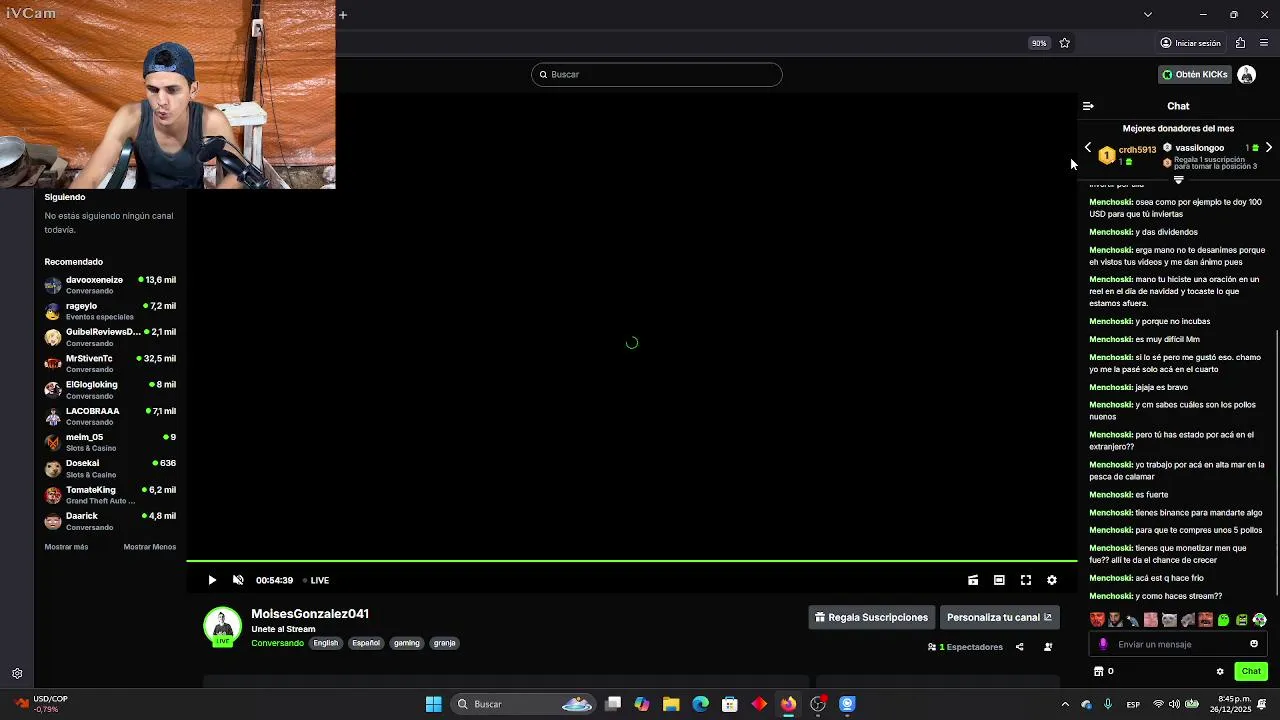Click the purple microphone icon in chat input
This screenshot has height=720, width=1280.
click(x=1103, y=644)
